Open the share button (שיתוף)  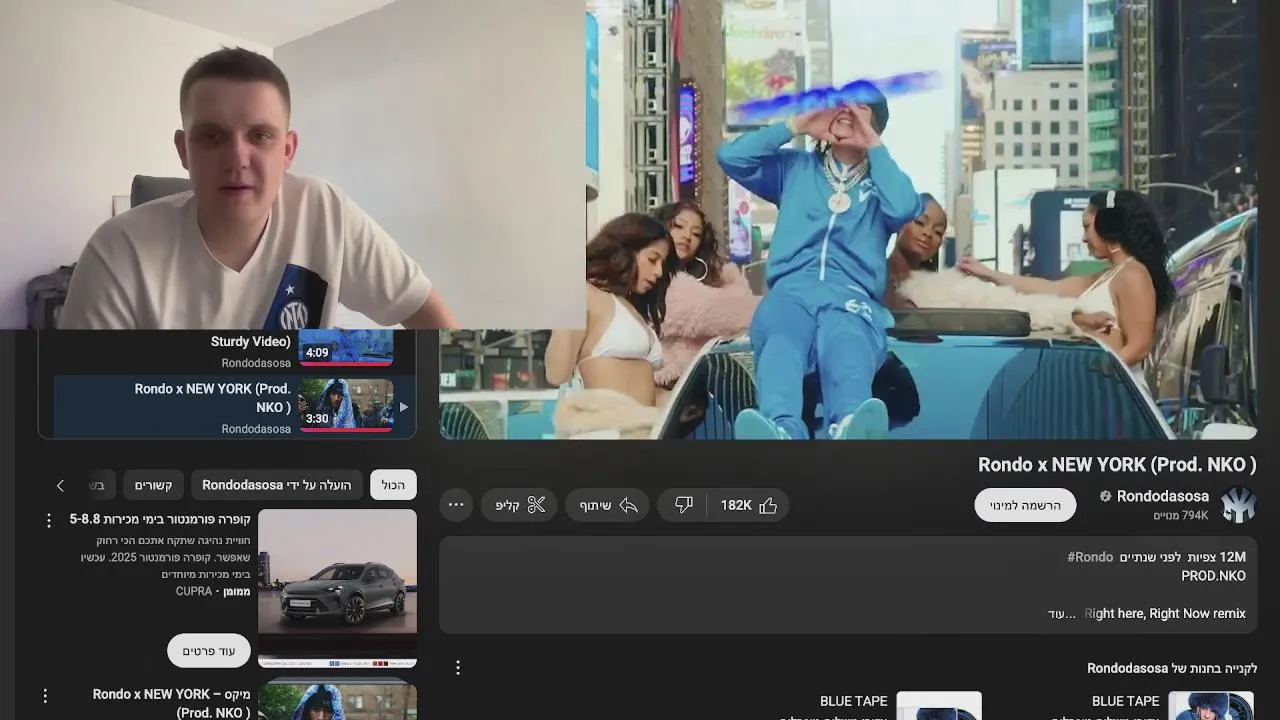[x=608, y=505]
